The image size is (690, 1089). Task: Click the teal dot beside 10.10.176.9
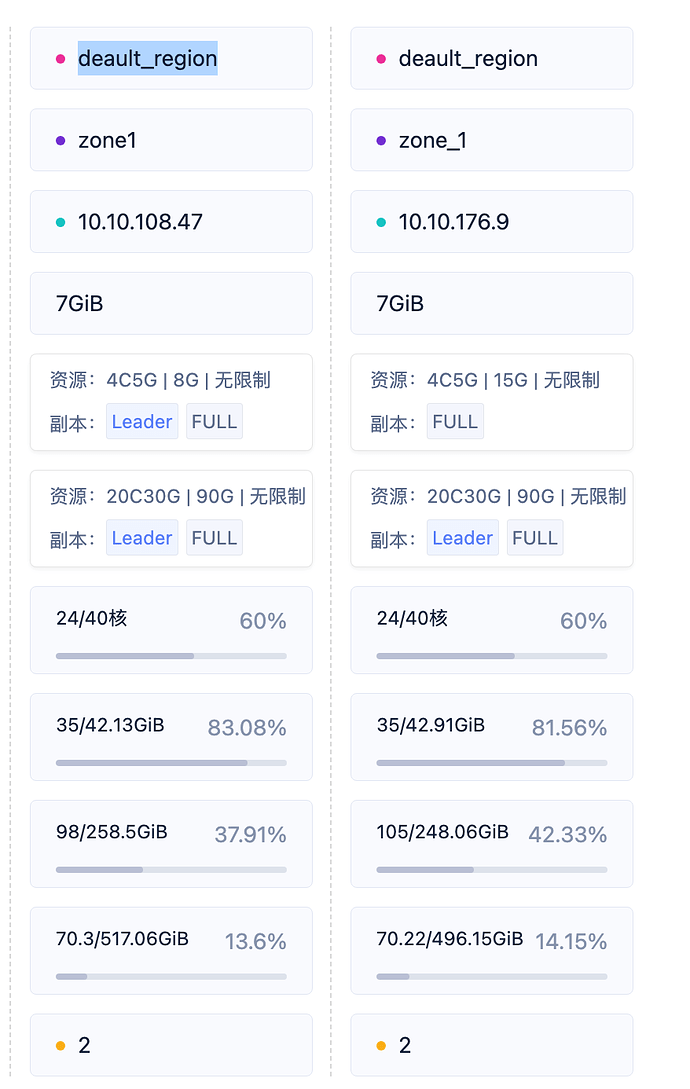(x=381, y=222)
